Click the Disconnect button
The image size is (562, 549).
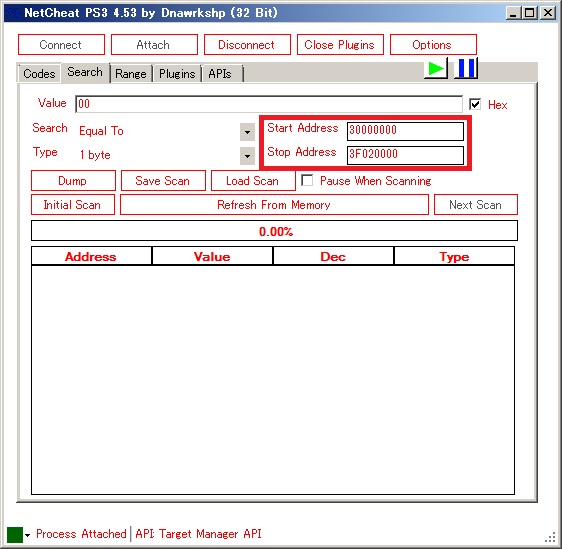coord(247,45)
